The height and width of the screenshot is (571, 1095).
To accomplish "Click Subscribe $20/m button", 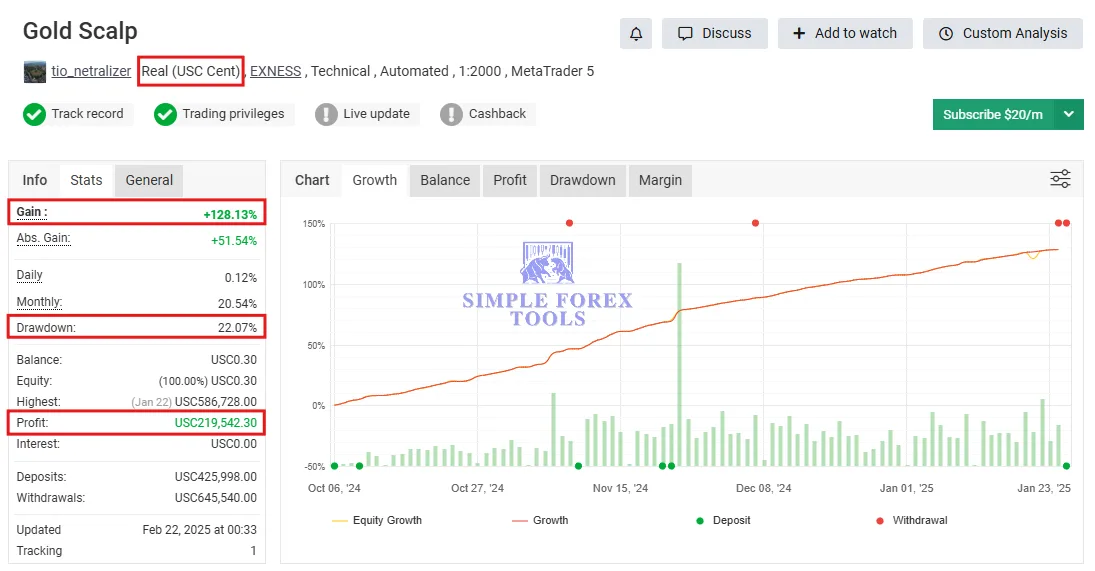I will click(x=993, y=114).
